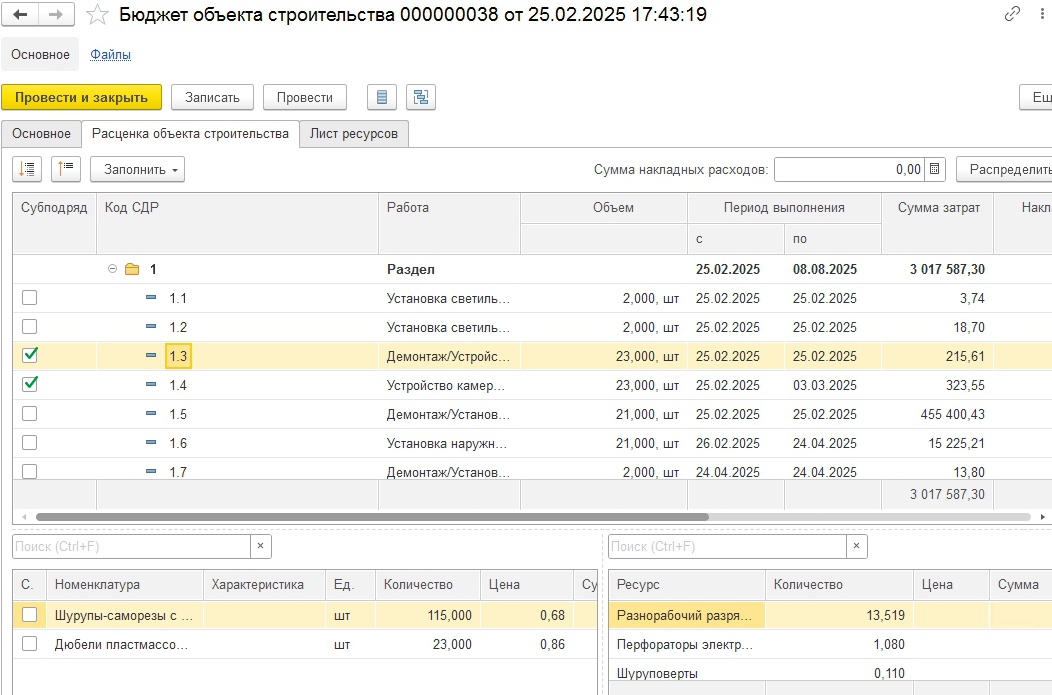Copy link to document with chain icon

click(1012, 14)
